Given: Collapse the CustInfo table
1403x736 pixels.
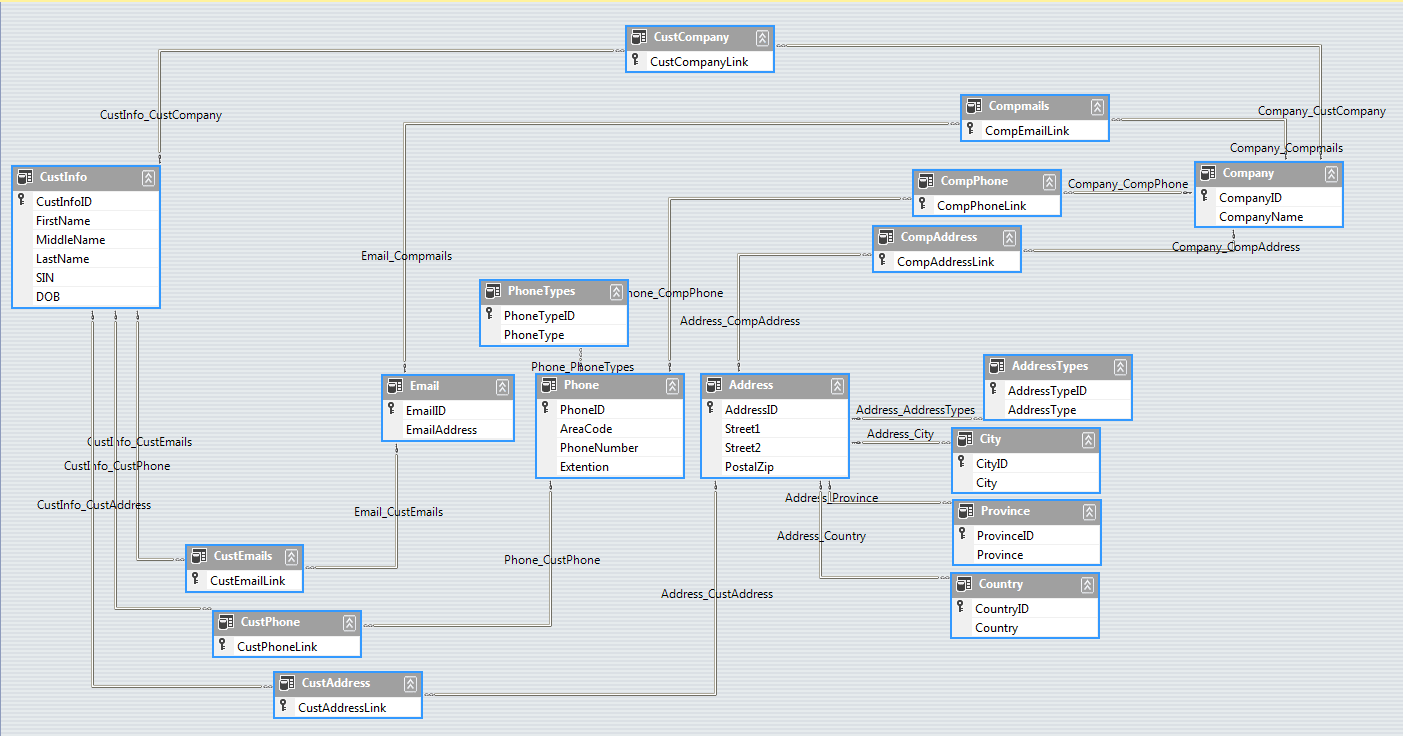Looking at the screenshot, I should (149, 178).
